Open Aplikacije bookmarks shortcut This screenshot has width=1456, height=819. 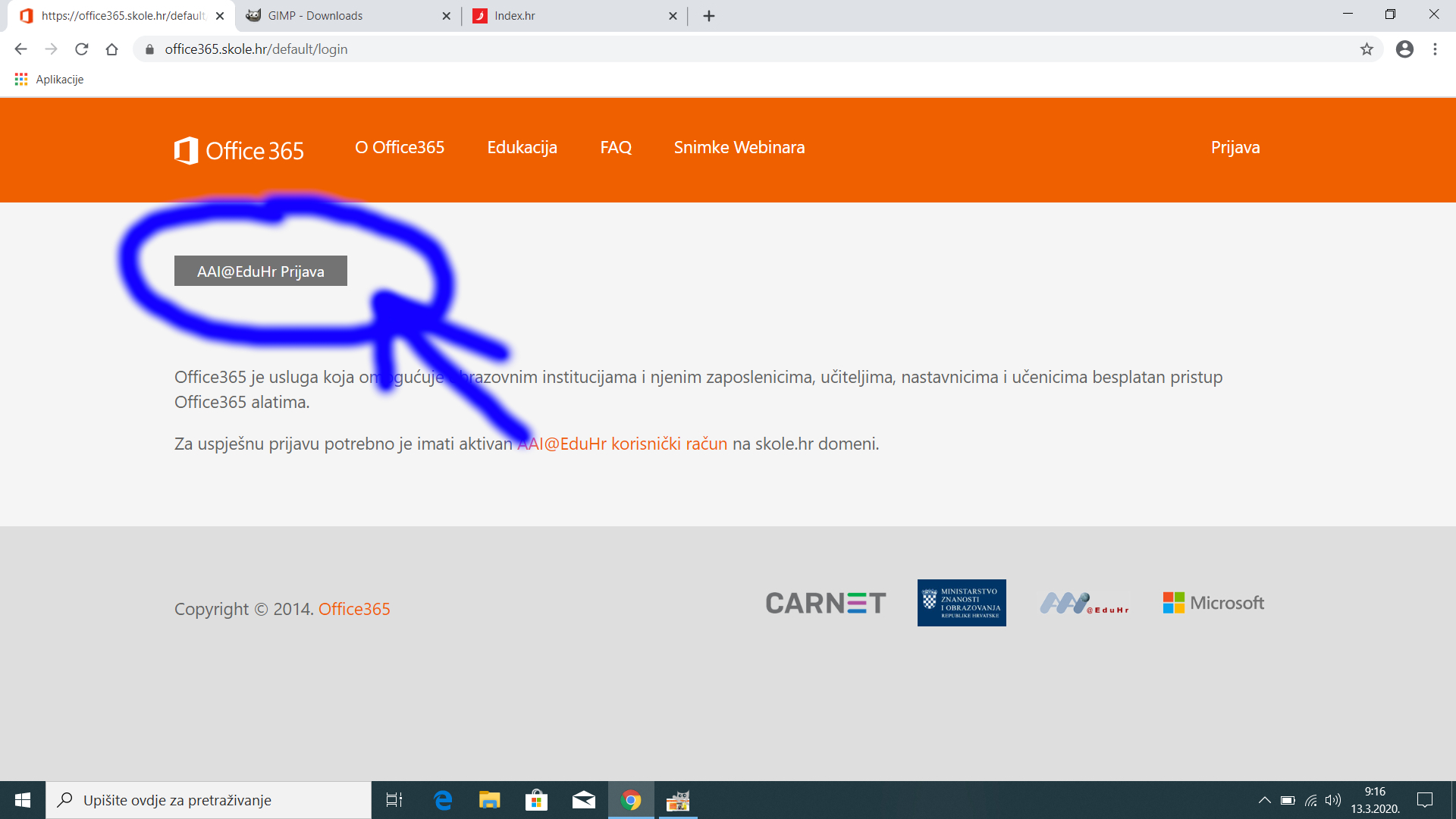click(49, 80)
